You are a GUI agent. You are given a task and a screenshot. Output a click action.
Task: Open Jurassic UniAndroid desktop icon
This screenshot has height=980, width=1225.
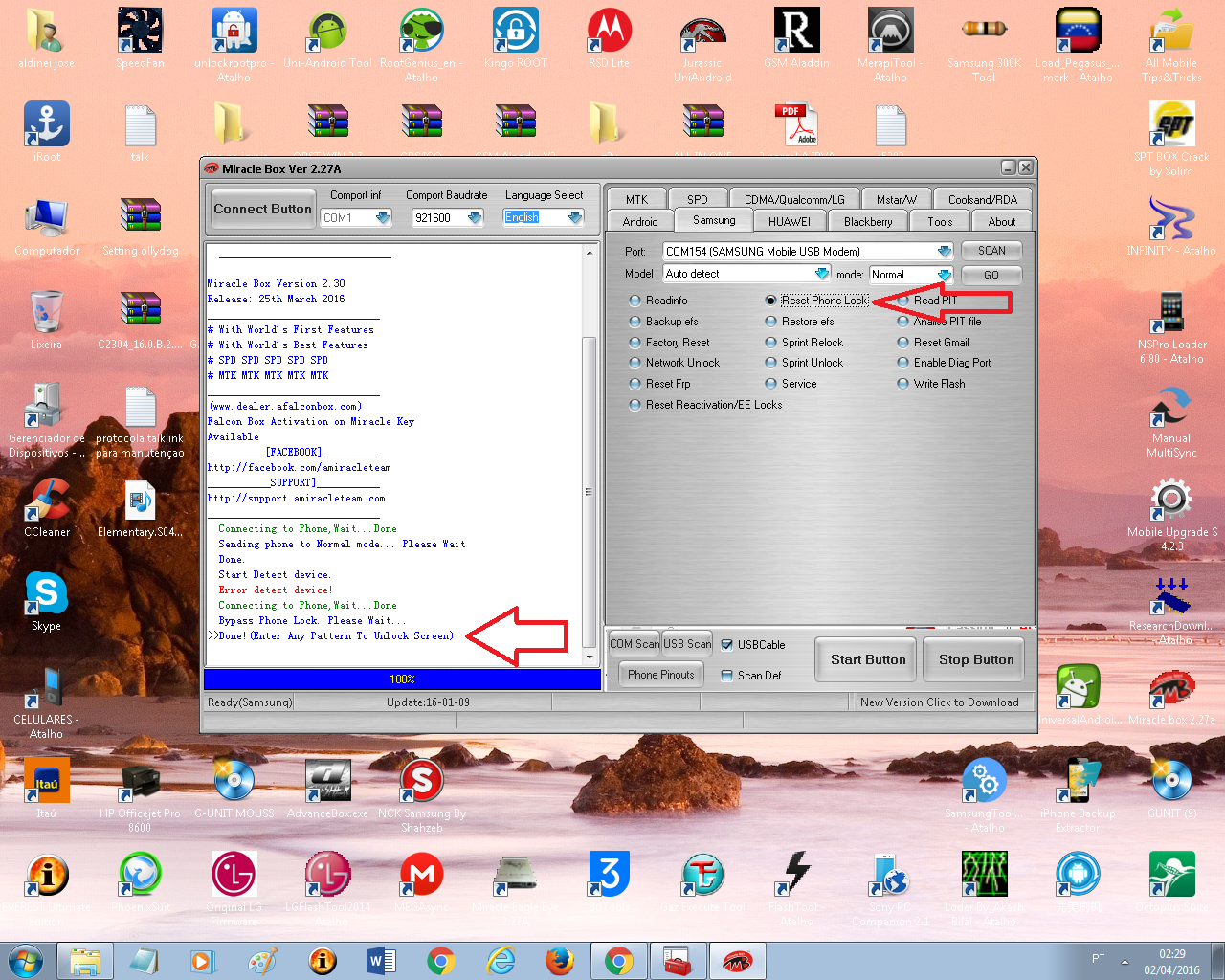coord(702,45)
